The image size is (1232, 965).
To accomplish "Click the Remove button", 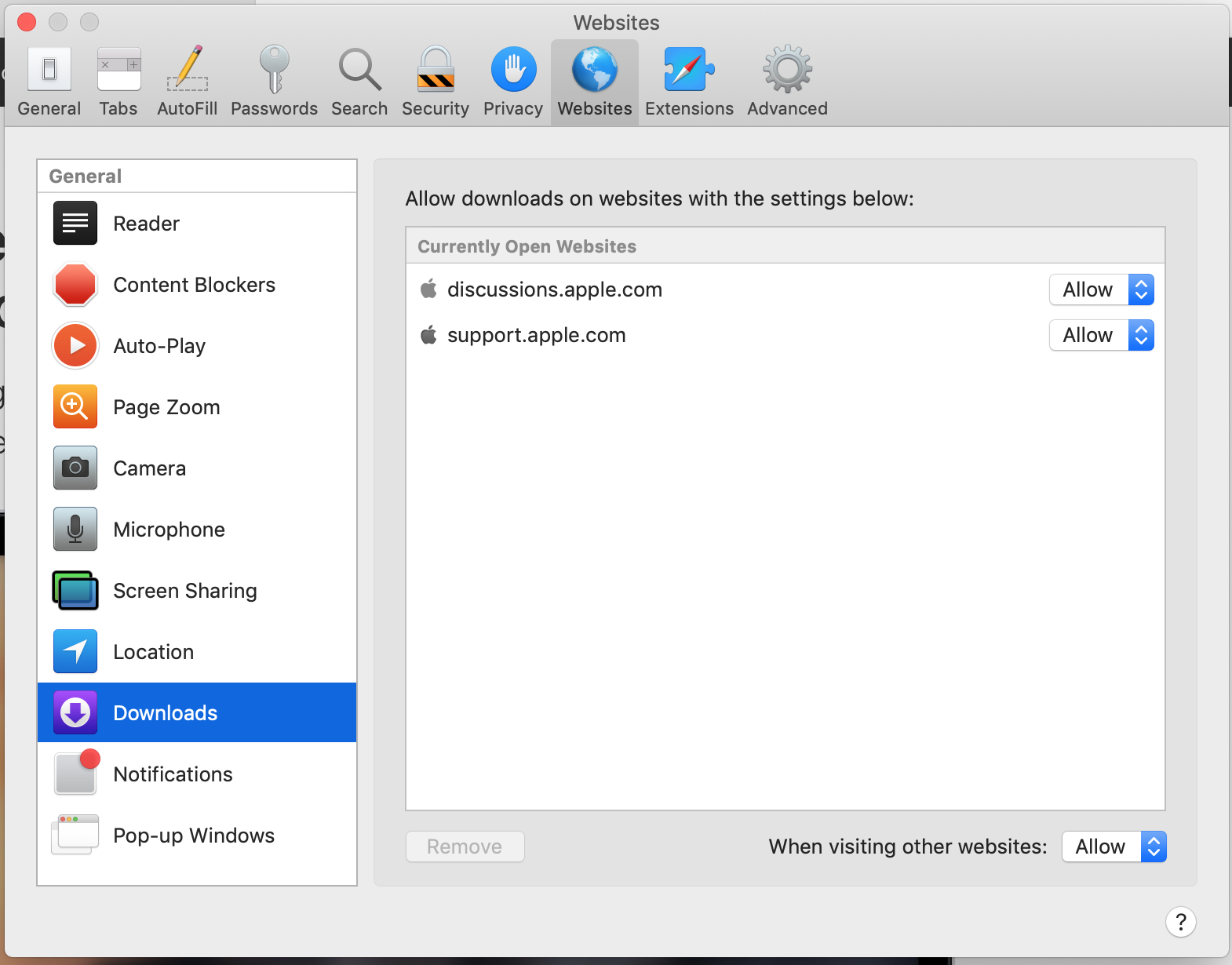I will (x=465, y=847).
